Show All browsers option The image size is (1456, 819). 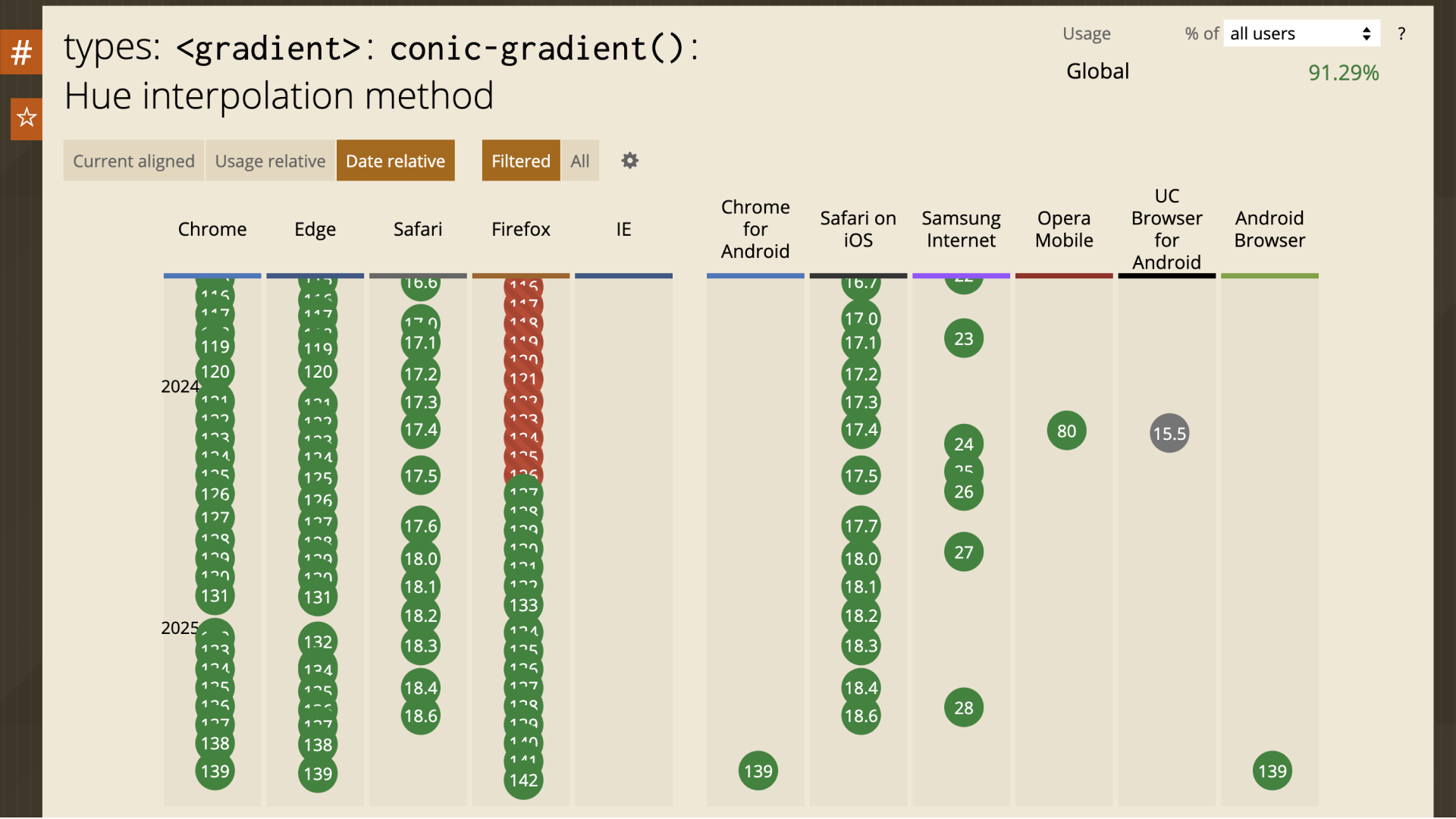click(580, 161)
